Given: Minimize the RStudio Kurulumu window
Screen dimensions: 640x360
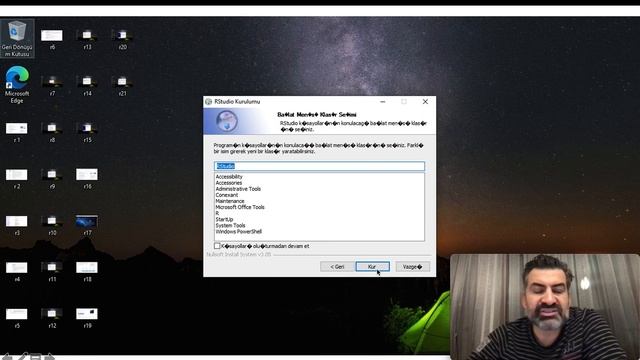Looking at the screenshot, I should point(382,102).
